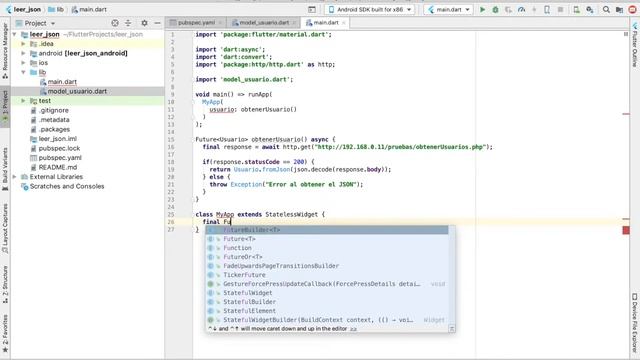
Task: Open Build Variants side tool window
Action: 5,169
